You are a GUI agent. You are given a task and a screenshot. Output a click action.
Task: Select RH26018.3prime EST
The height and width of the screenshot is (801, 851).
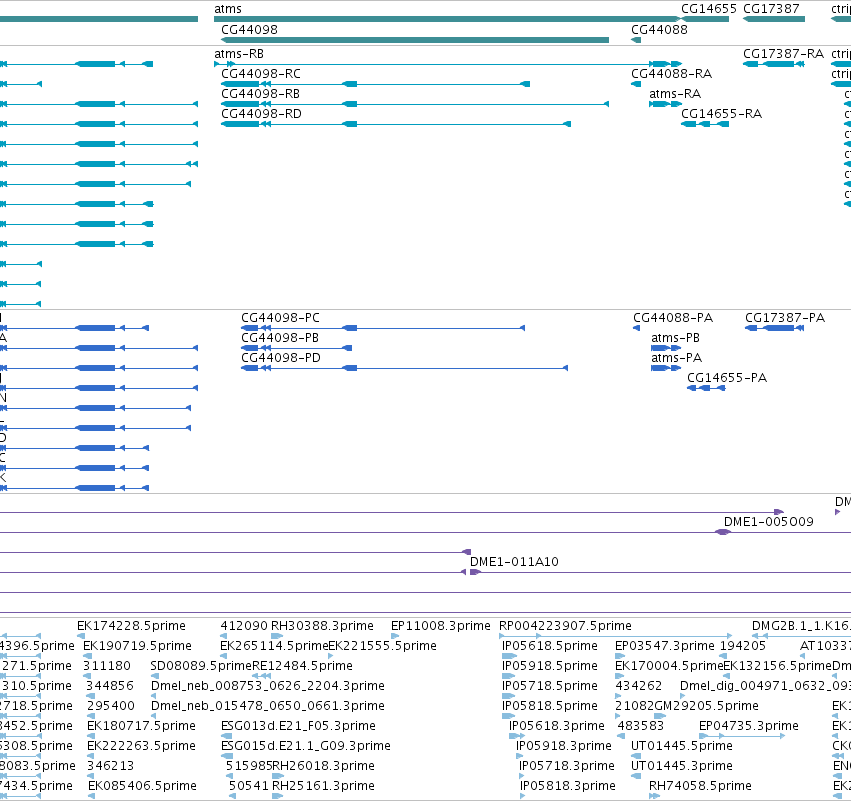(323, 766)
